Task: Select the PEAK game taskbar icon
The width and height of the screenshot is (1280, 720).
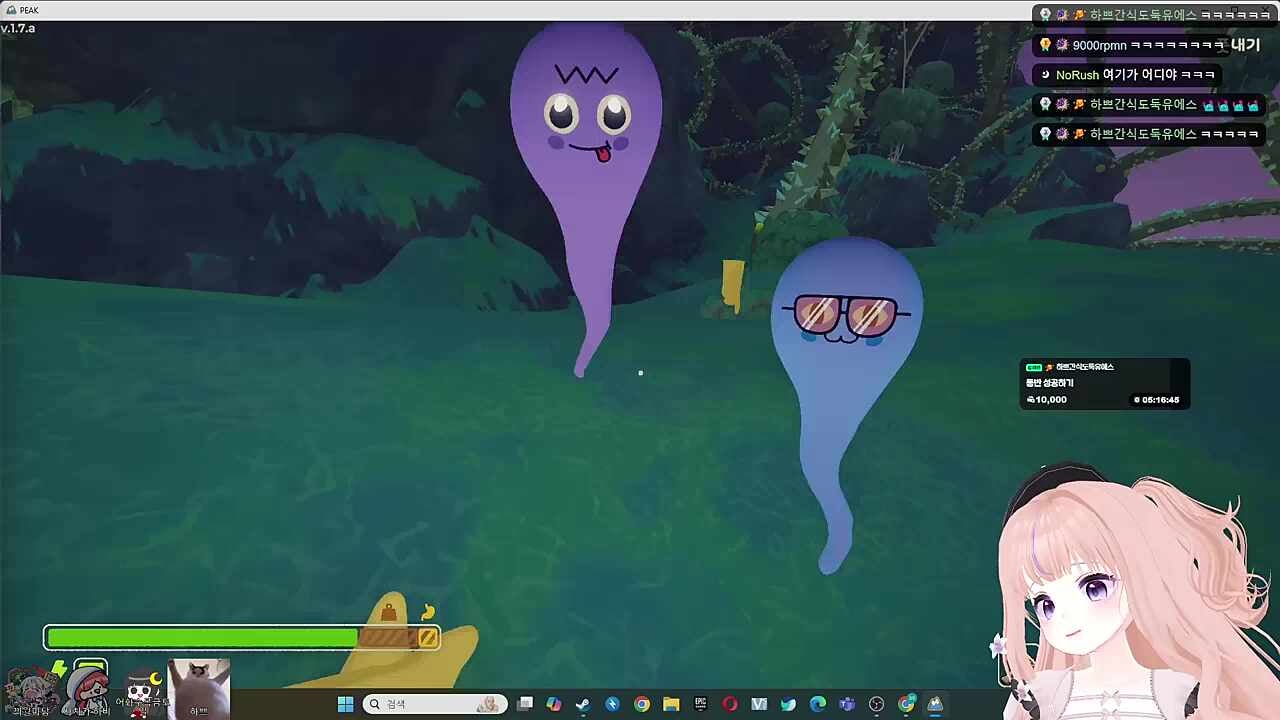Action: click(935, 704)
